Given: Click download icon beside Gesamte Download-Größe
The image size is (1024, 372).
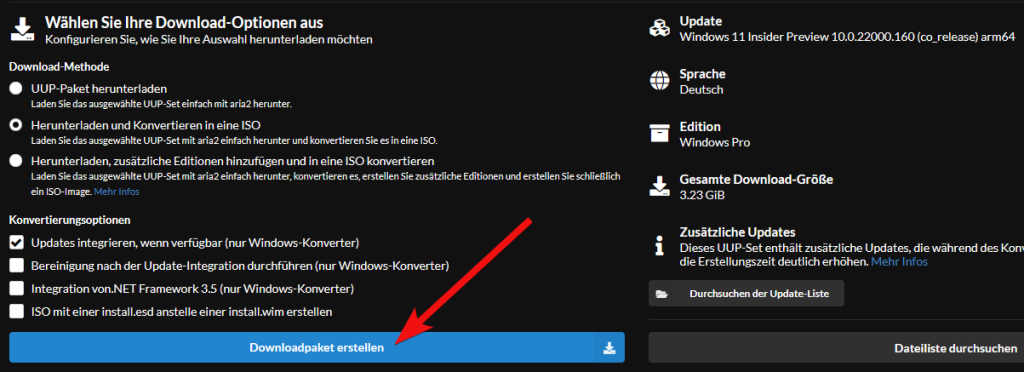Looking at the screenshot, I should pos(659,186).
